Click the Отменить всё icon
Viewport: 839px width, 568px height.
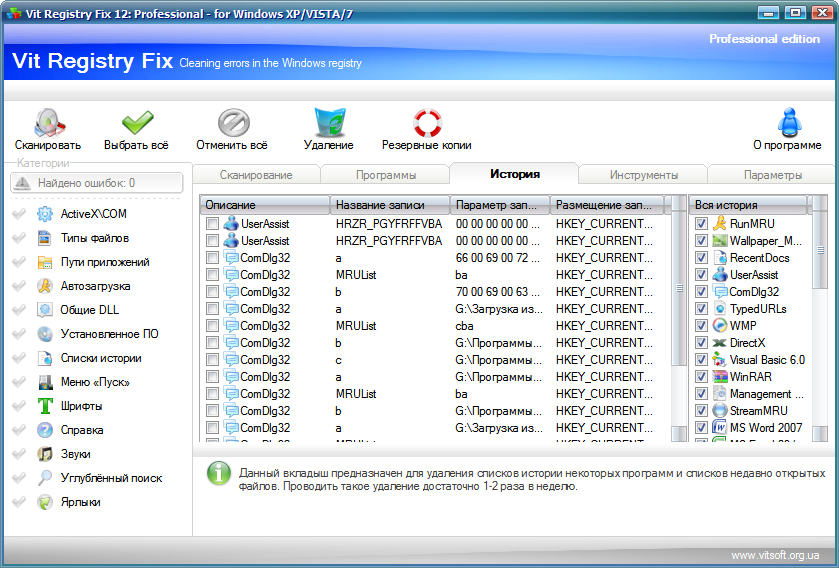(231, 123)
